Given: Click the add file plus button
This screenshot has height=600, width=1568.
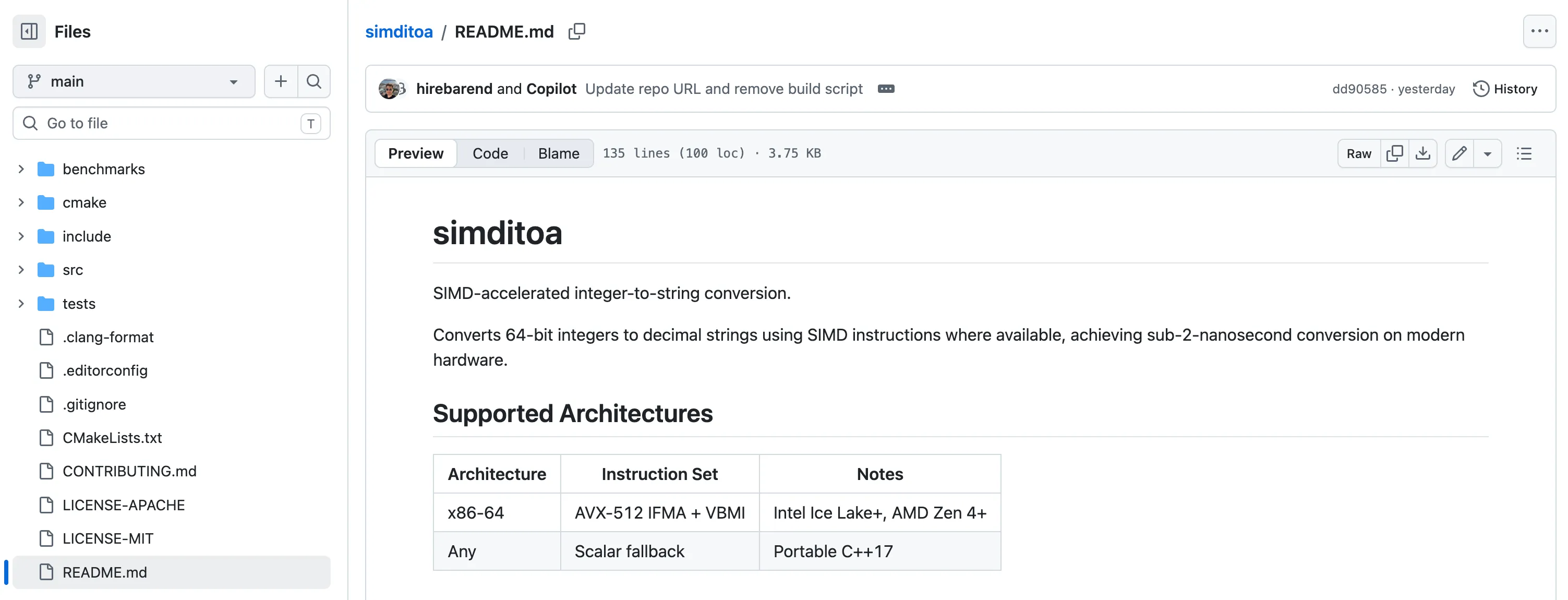Looking at the screenshot, I should click(x=281, y=81).
